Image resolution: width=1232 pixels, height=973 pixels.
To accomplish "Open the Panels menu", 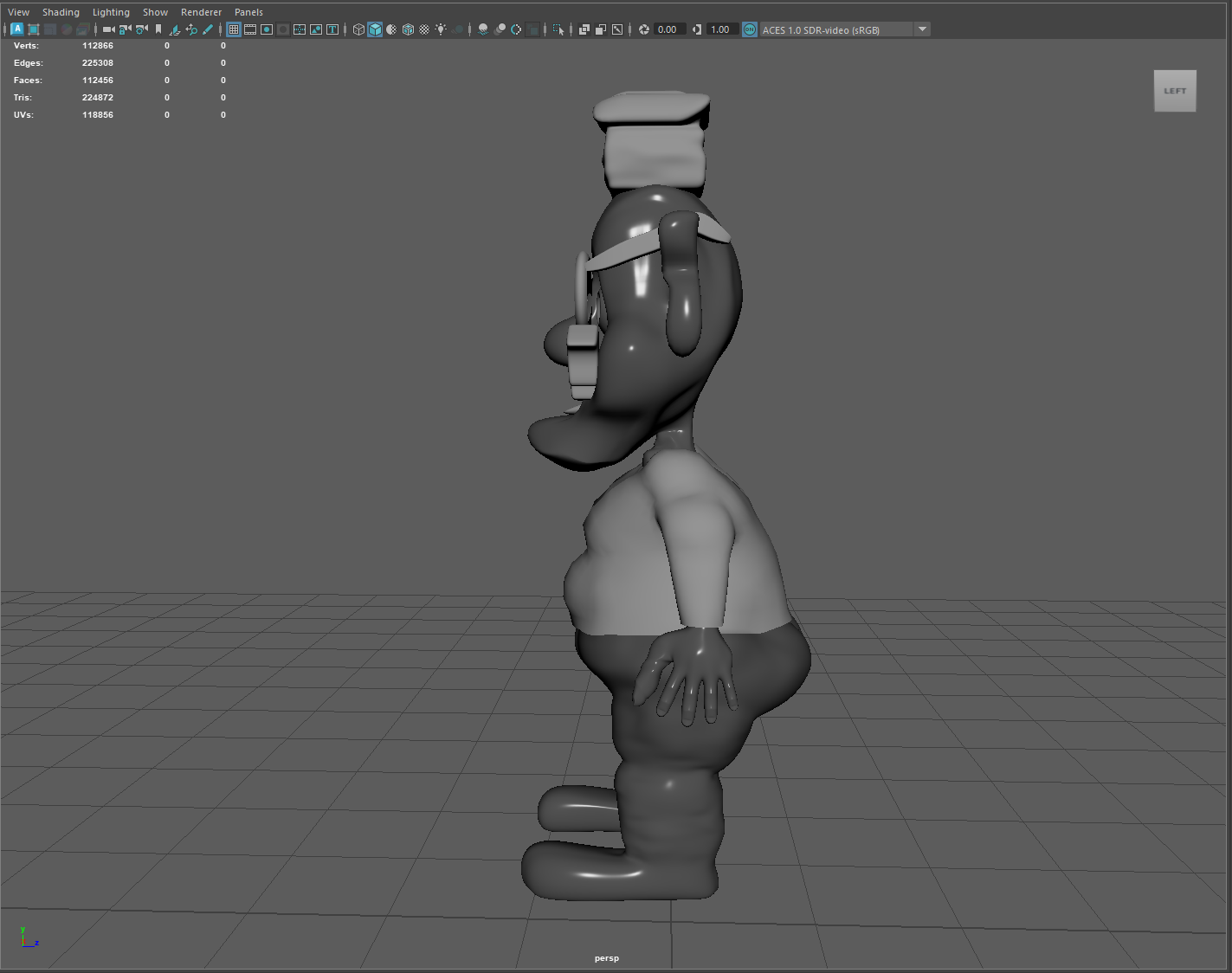I will point(248,12).
